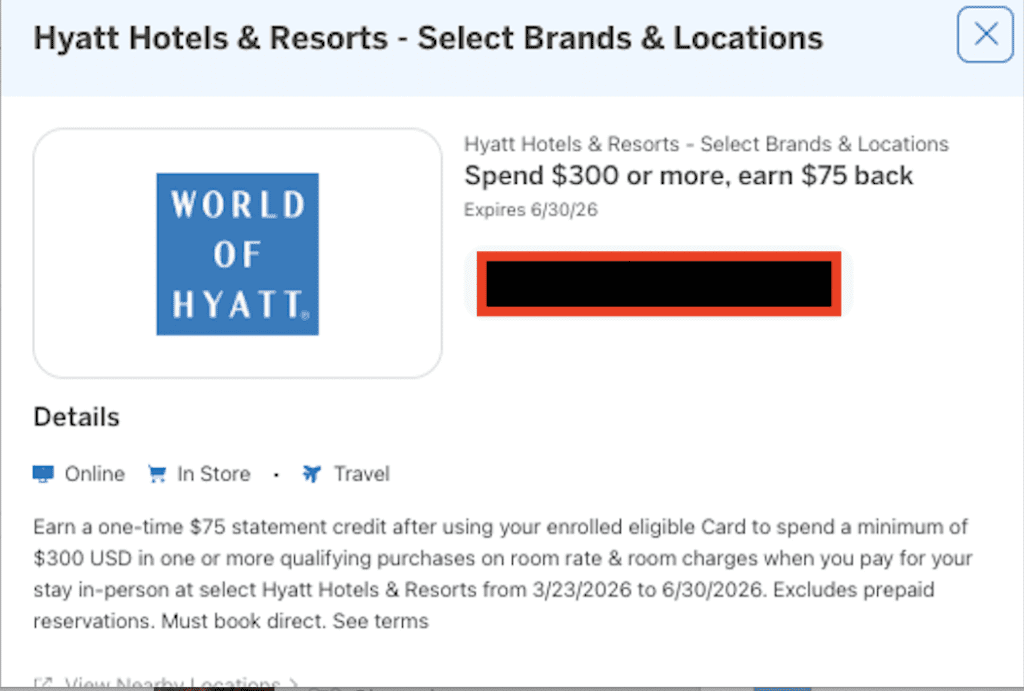This screenshot has height=691, width=1024.
Task: Click the offer description paragraph
Action: [502, 574]
